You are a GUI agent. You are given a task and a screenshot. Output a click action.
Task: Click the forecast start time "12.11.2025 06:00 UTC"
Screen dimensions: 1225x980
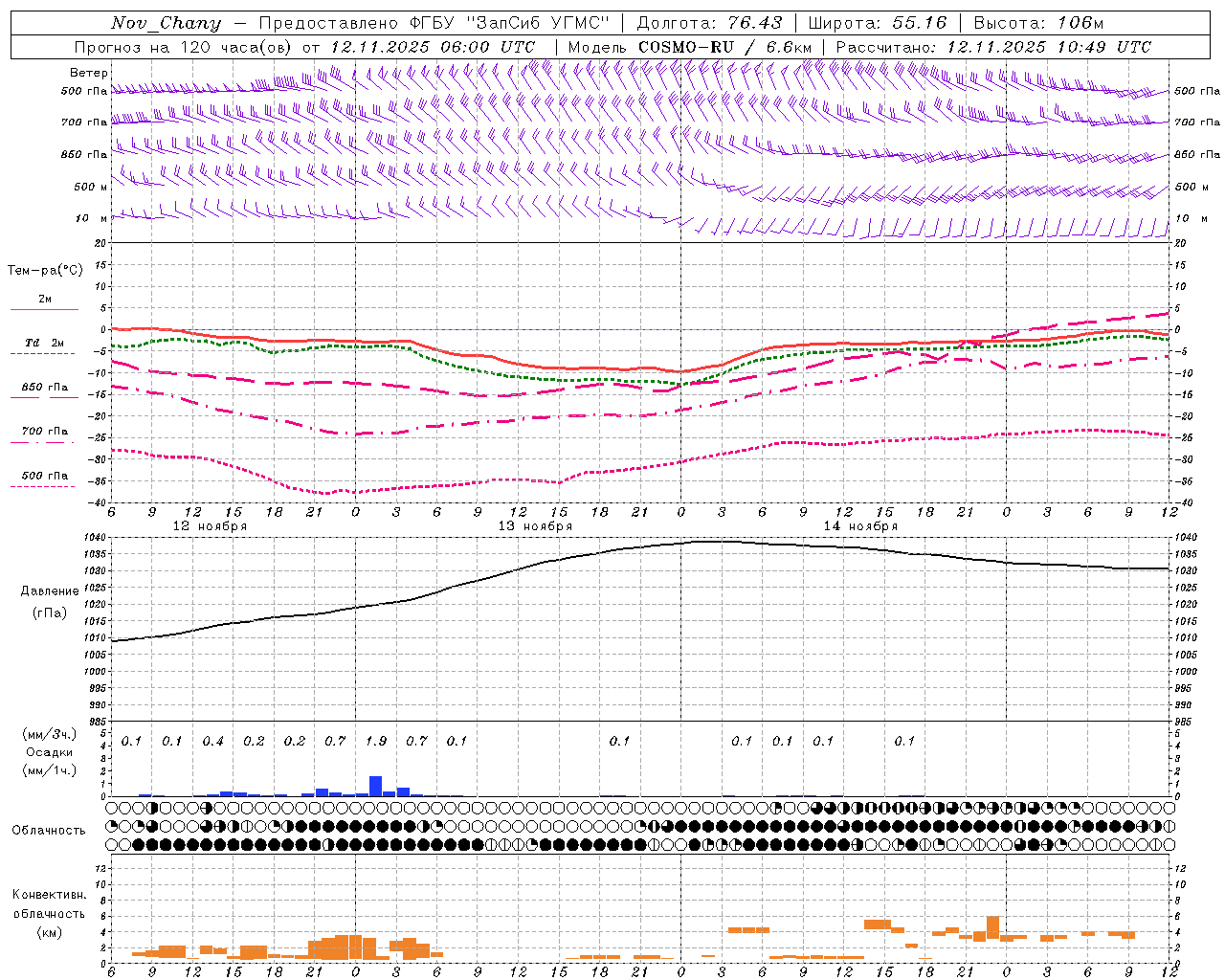coord(433,47)
